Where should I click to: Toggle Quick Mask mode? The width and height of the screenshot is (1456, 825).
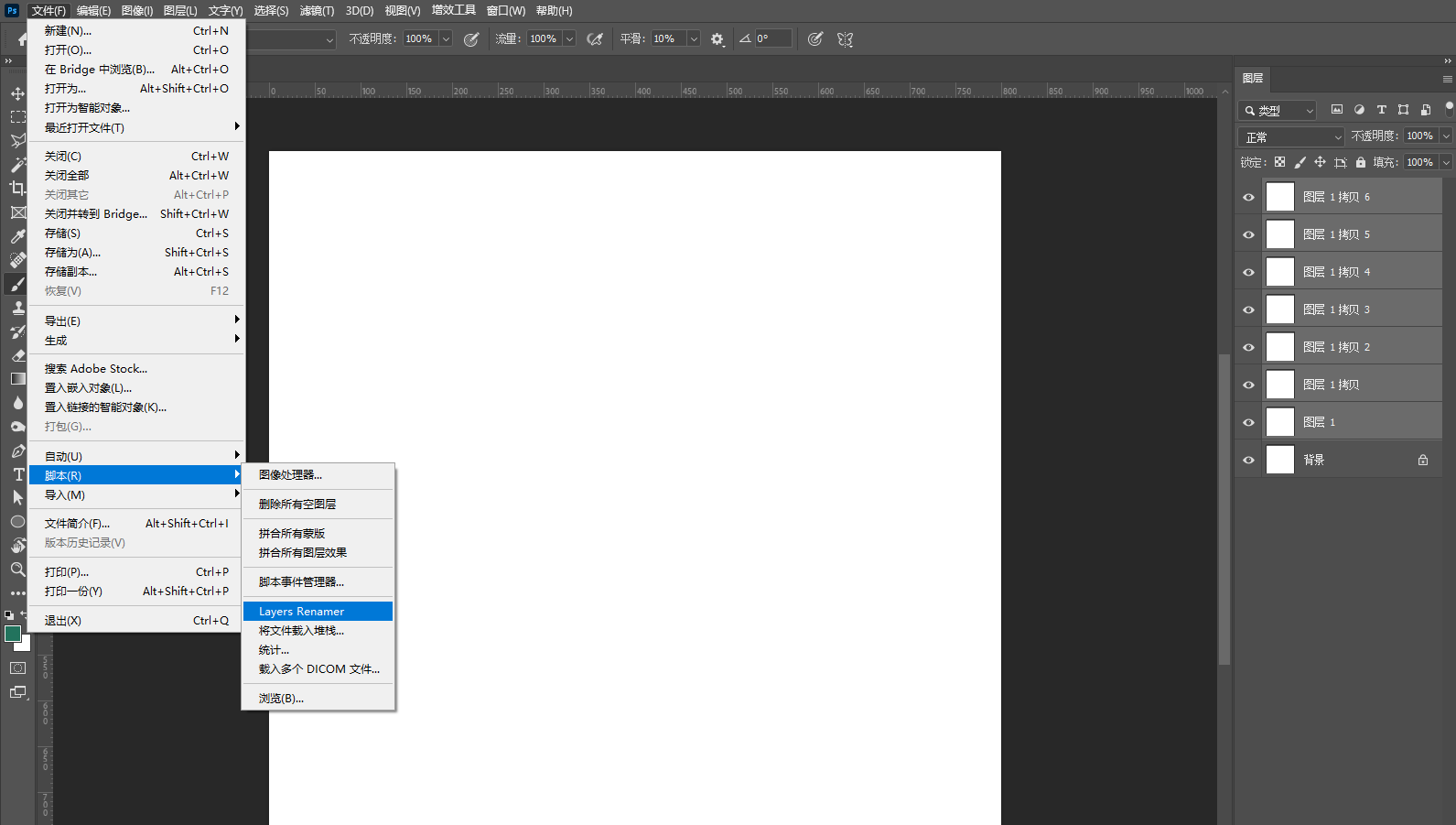(17, 668)
